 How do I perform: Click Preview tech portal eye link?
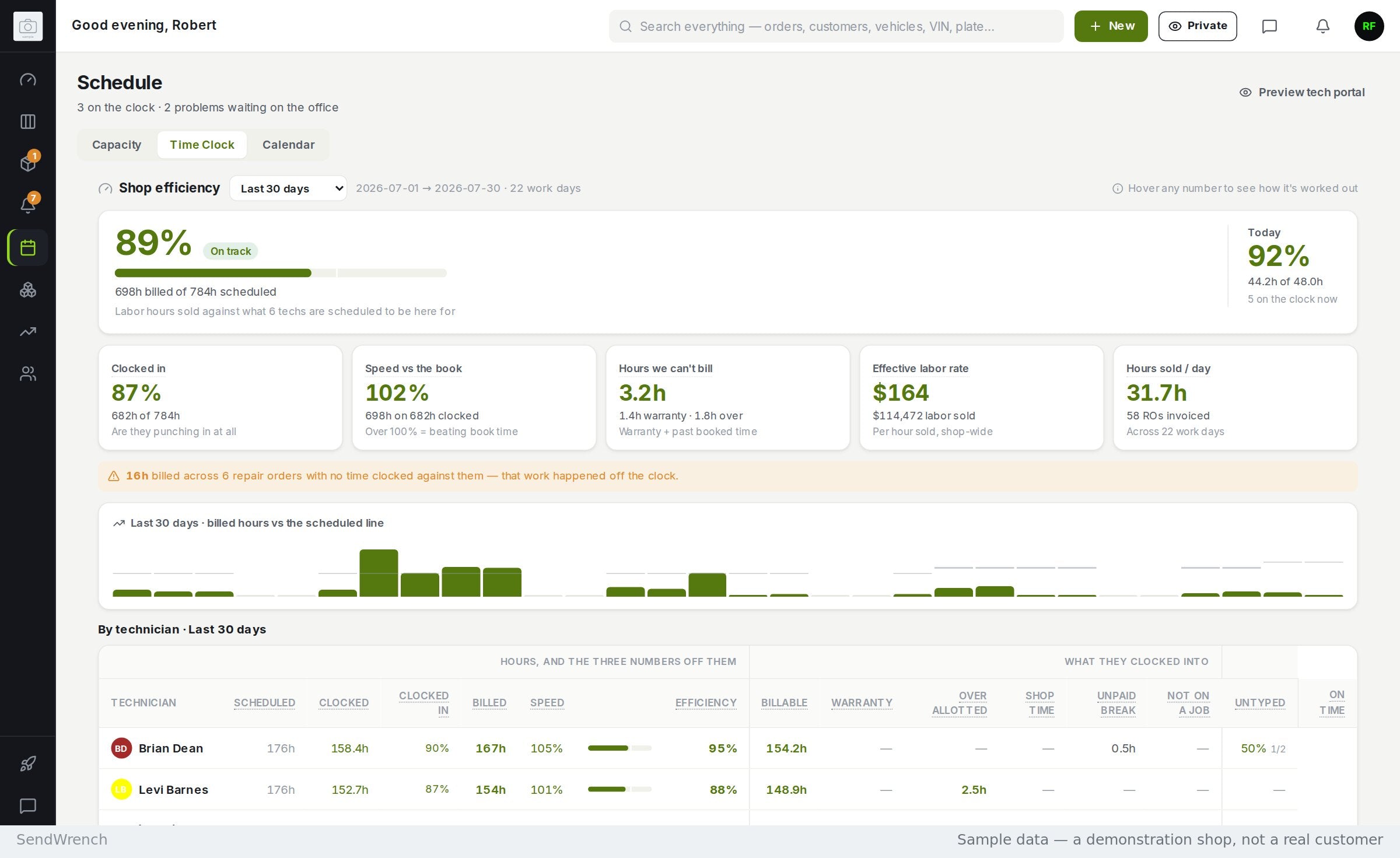(x=1302, y=92)
